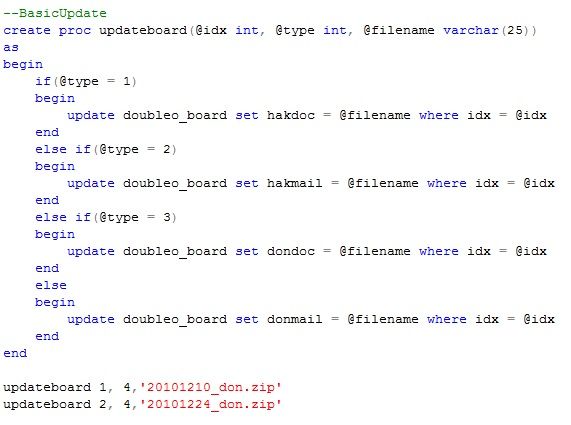Click the 'donmail' column name
Viewport: 571px width, 425px height.
pyautogui.click(x=295, y=319)
